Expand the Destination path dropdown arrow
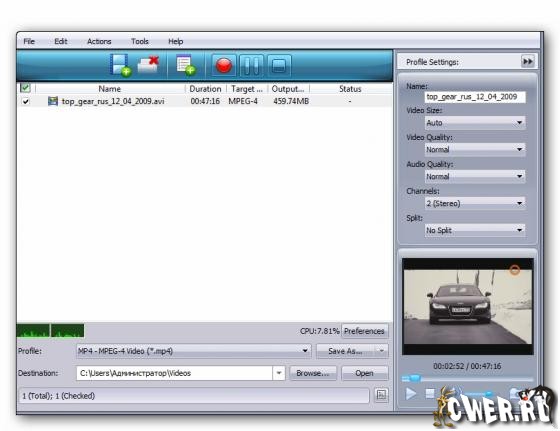 279,373
